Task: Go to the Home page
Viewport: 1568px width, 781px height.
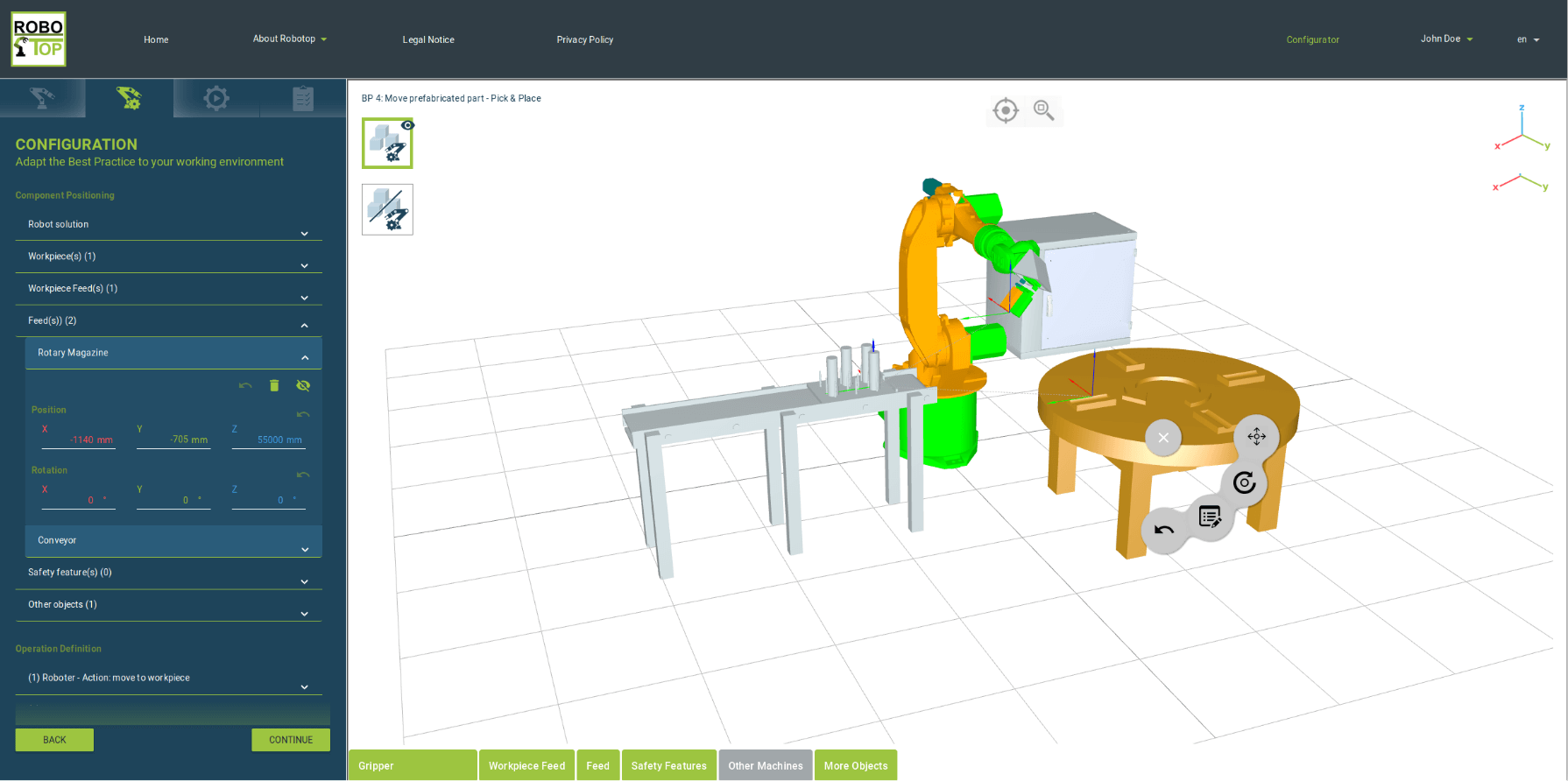Action: click(156, 39)
